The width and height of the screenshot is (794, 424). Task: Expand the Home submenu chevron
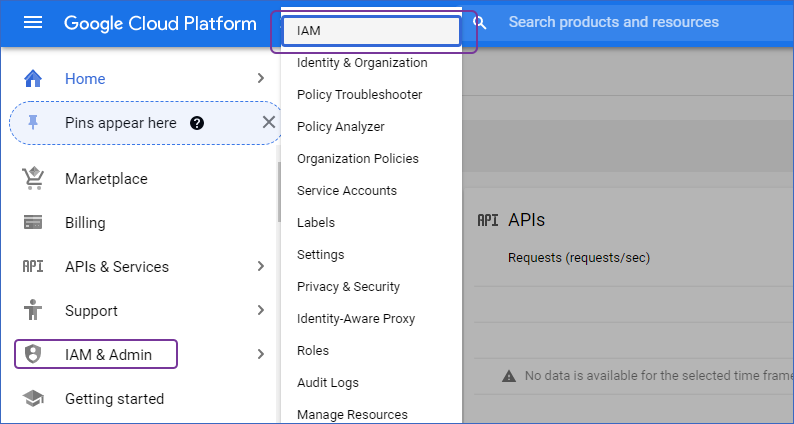click(x=261, y=78)
